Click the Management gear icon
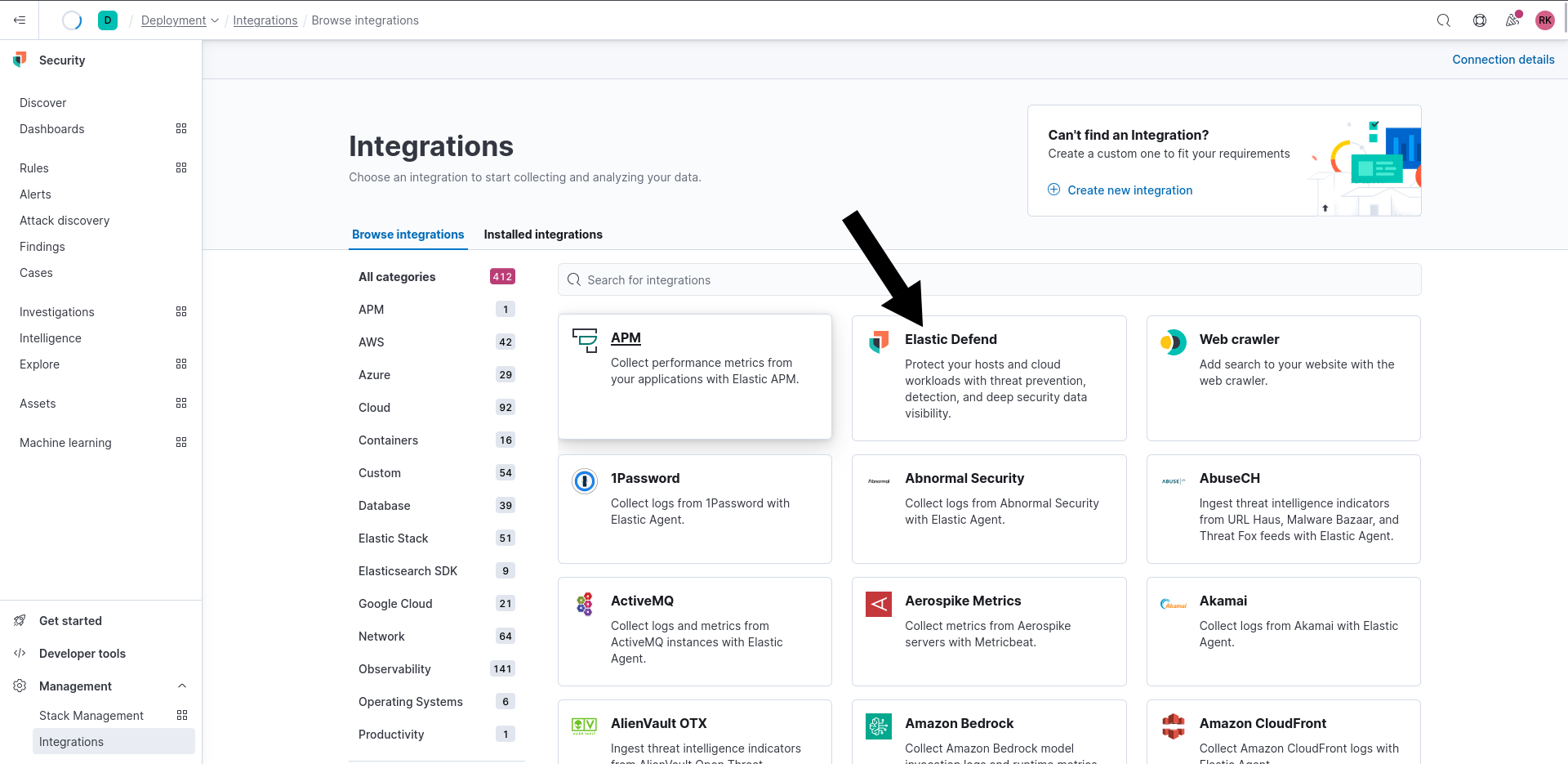 click(20, 686)
